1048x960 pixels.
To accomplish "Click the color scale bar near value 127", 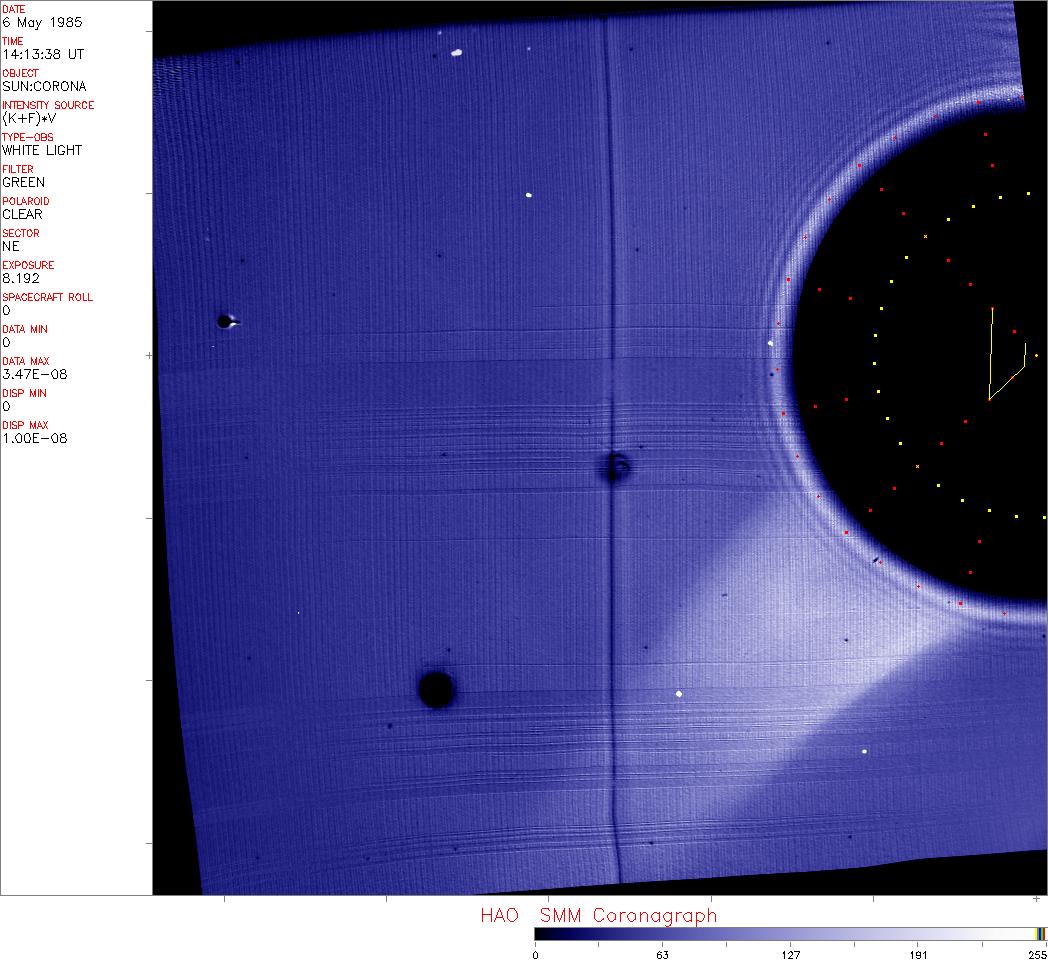I will [x=790, y=934].
